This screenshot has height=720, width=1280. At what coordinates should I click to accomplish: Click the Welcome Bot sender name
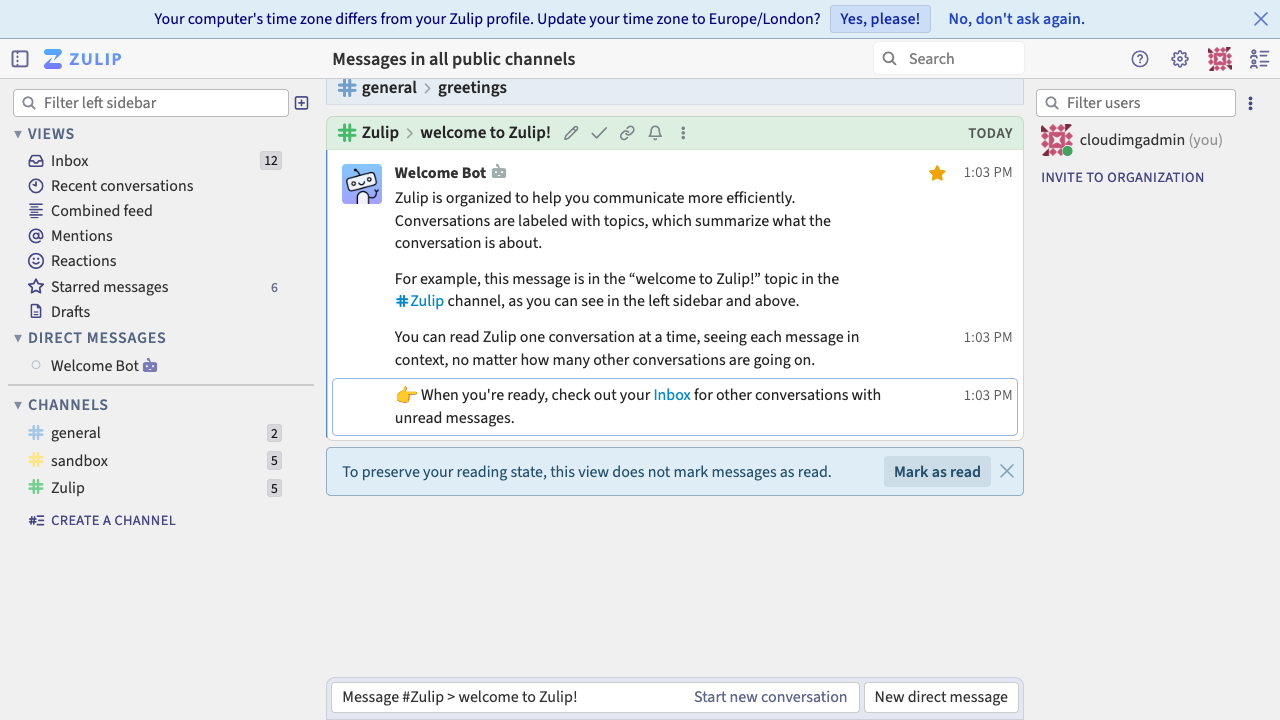[440, 173]
